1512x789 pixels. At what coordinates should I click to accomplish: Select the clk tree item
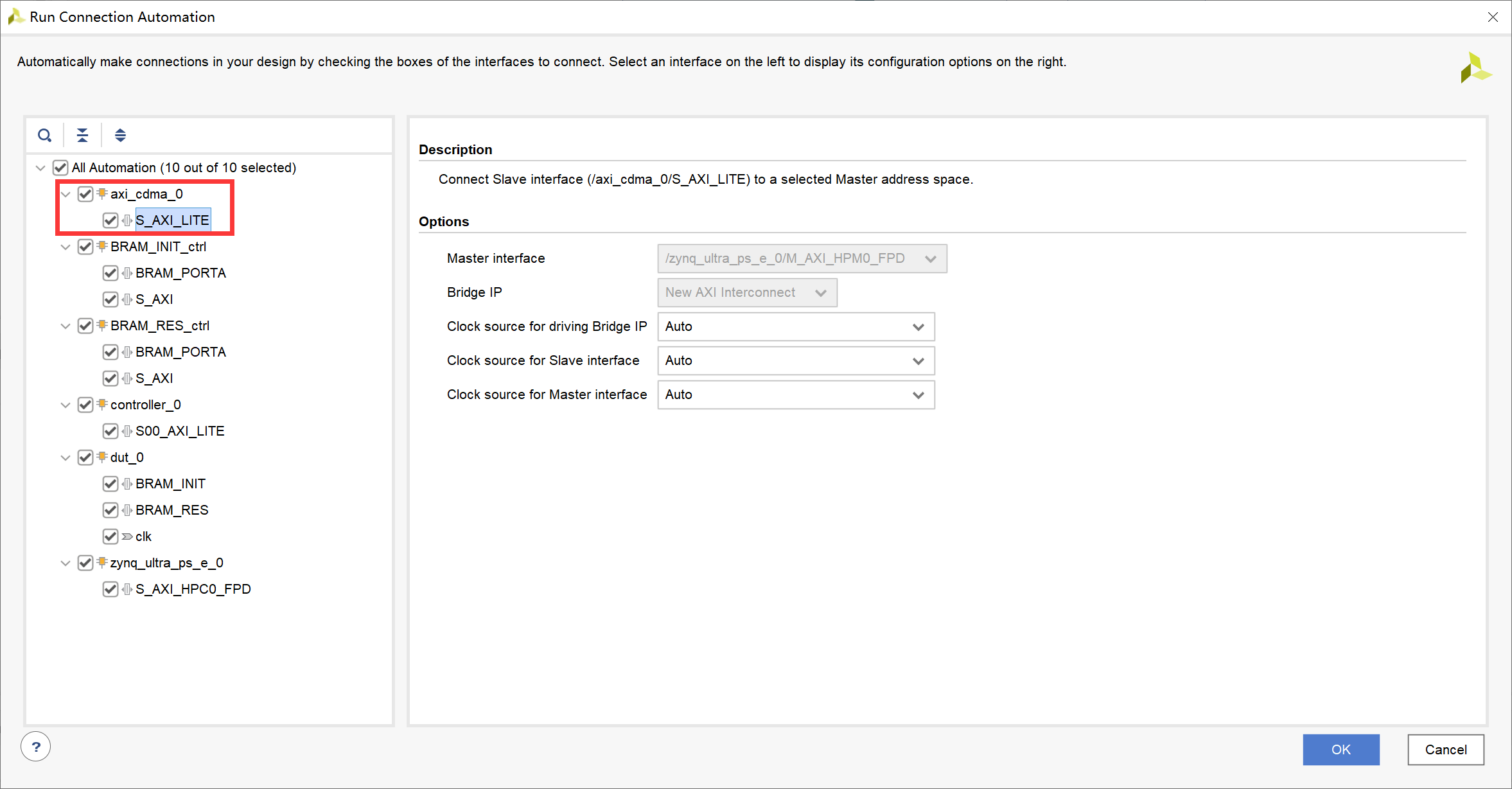[x=143, y=536]
